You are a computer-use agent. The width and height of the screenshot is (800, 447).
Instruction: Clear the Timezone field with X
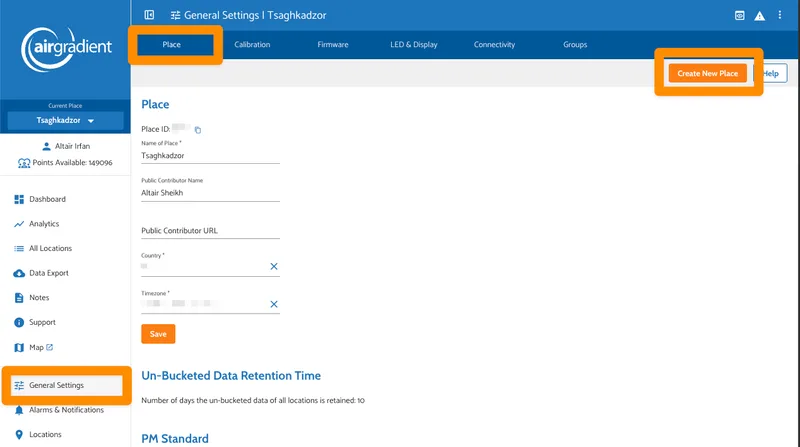[x=274, y=304]
